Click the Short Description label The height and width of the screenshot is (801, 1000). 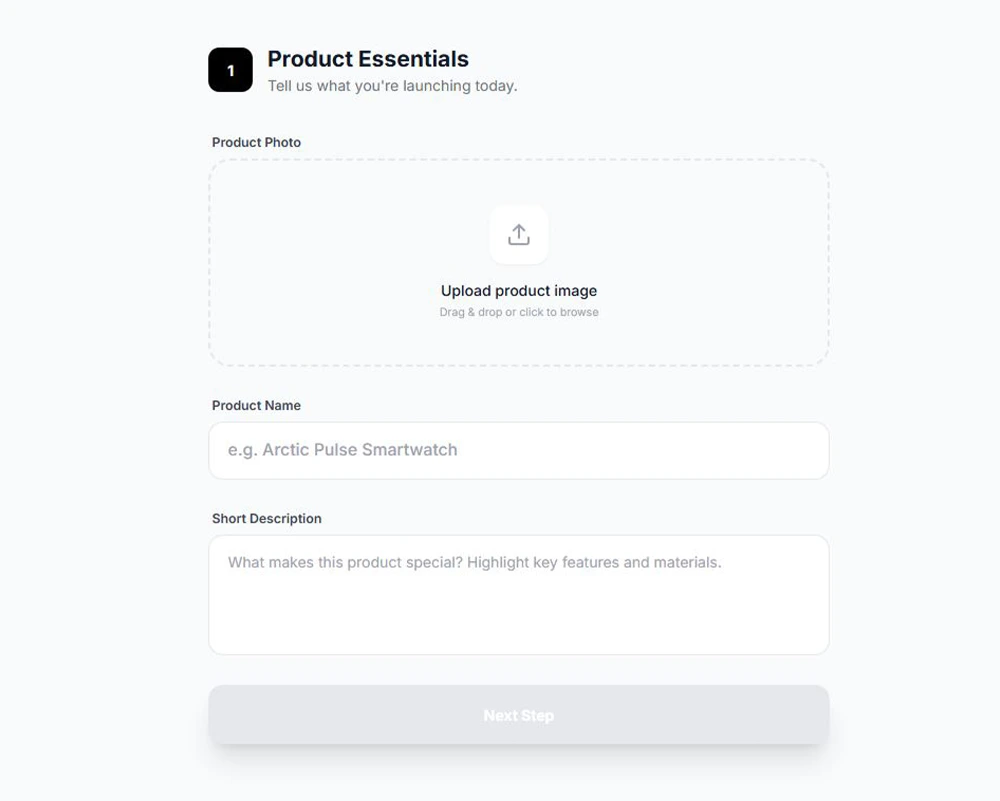coord(266,518)
